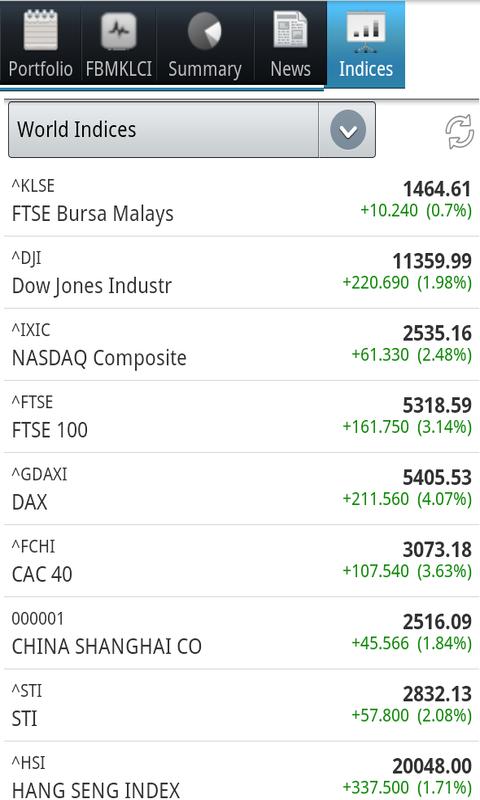
Task: Tap the 11359.99 Dow Jones value
Action: [432, 261]
